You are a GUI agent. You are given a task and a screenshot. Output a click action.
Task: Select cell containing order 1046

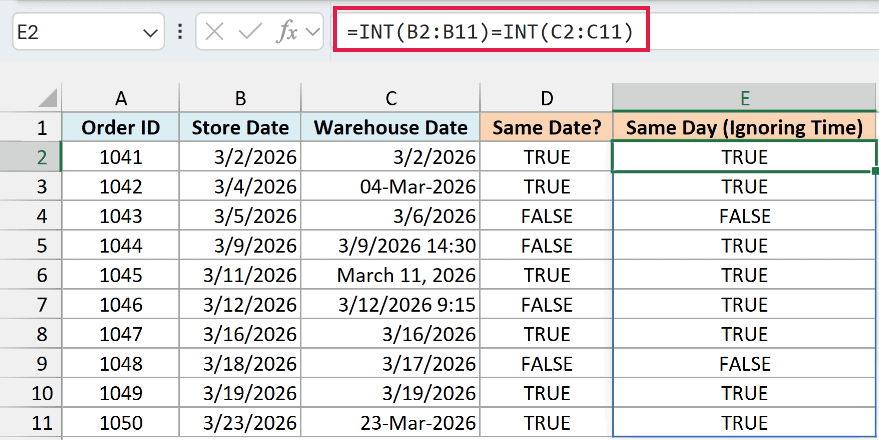tap(121, 305)
